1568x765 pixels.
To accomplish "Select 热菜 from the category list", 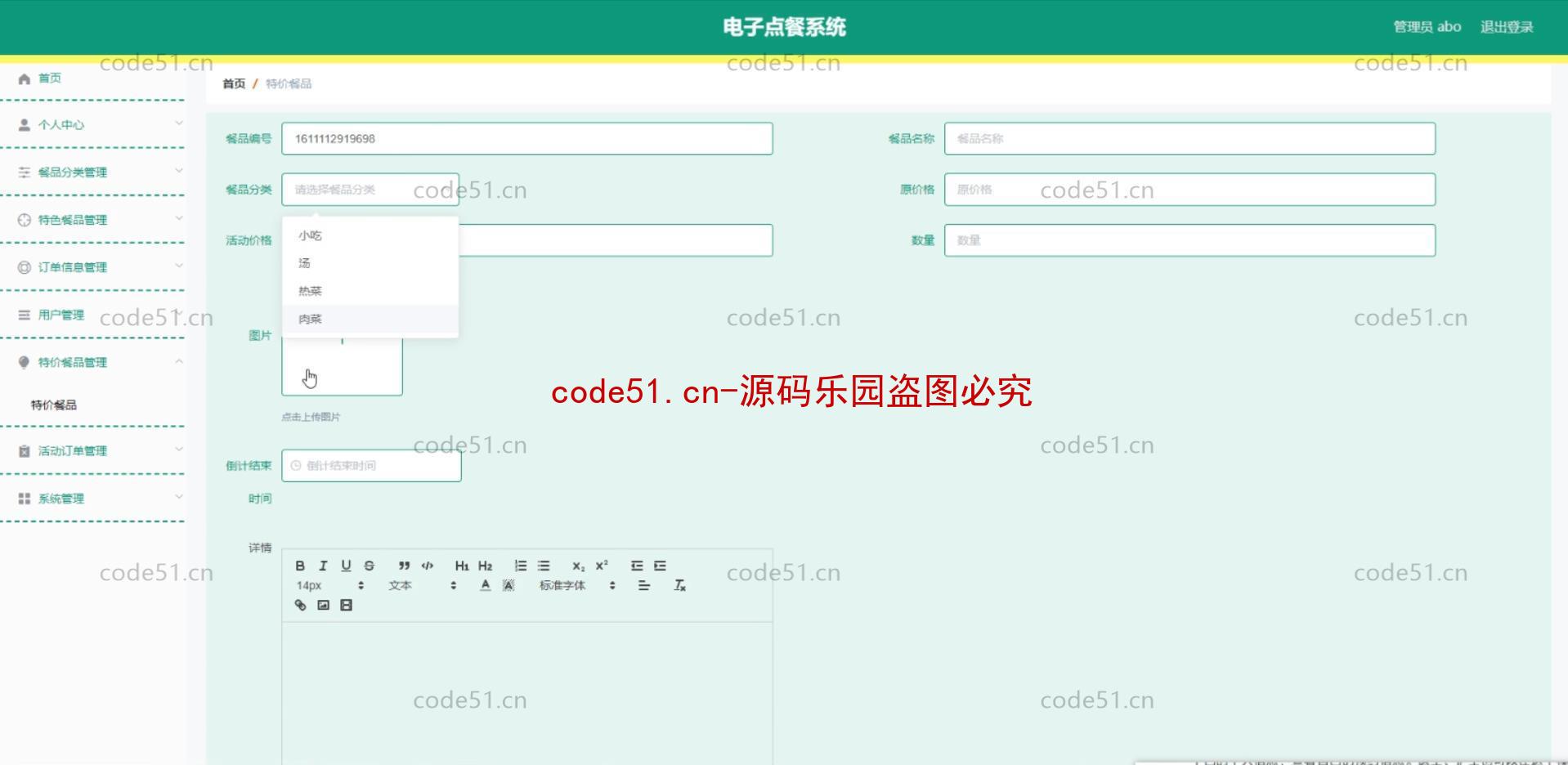I will coord(370,291).
